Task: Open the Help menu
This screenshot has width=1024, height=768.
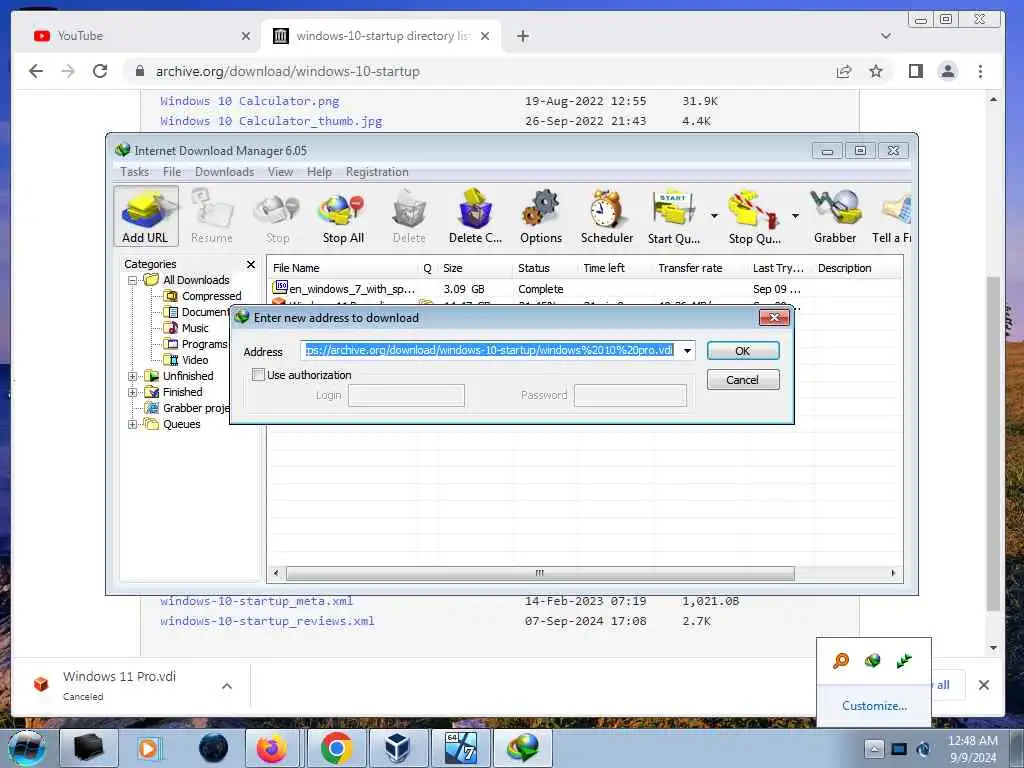Action: (x=319, y=172)
